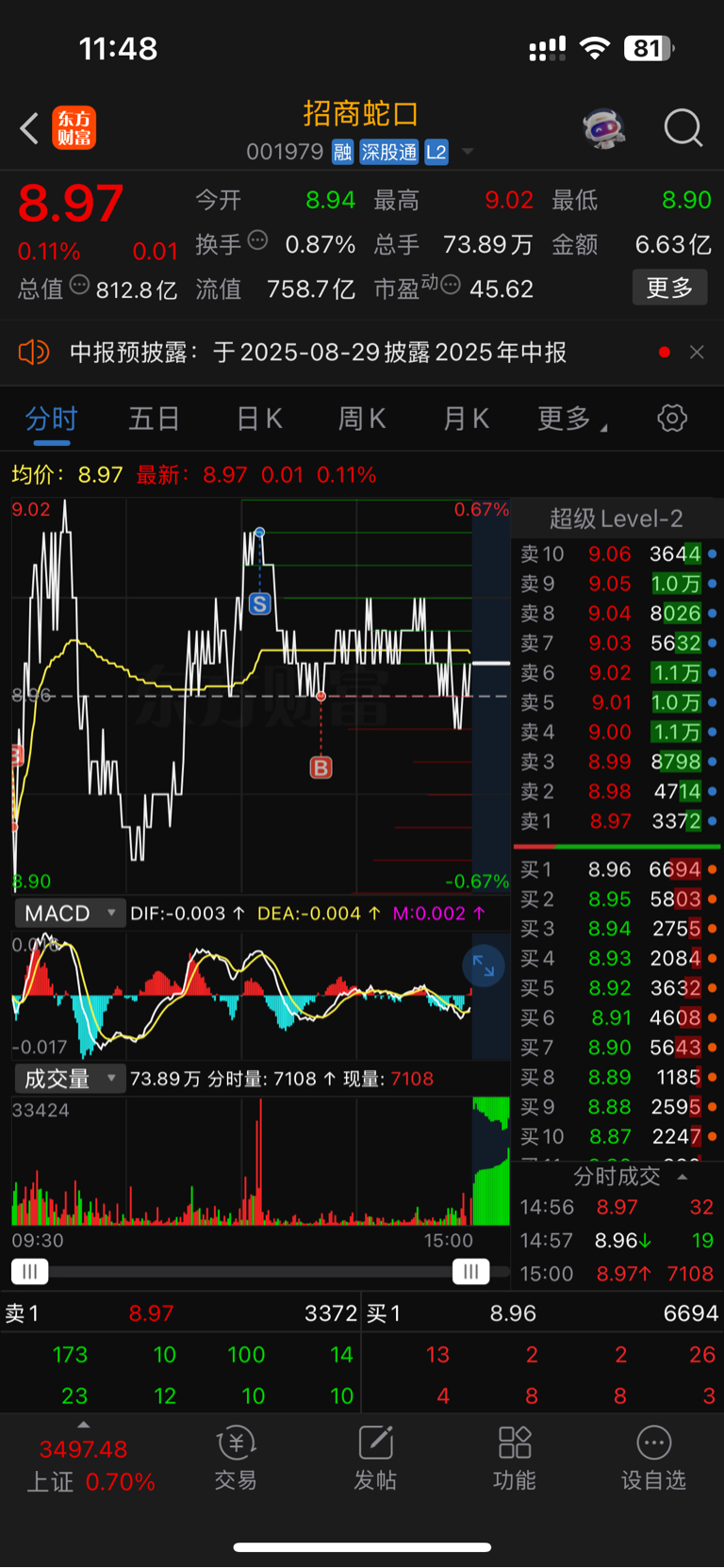Tap the battery indicator in status bar
Image resolution: width=724 pixels, height=1568 pixels.
coord(650,48)
